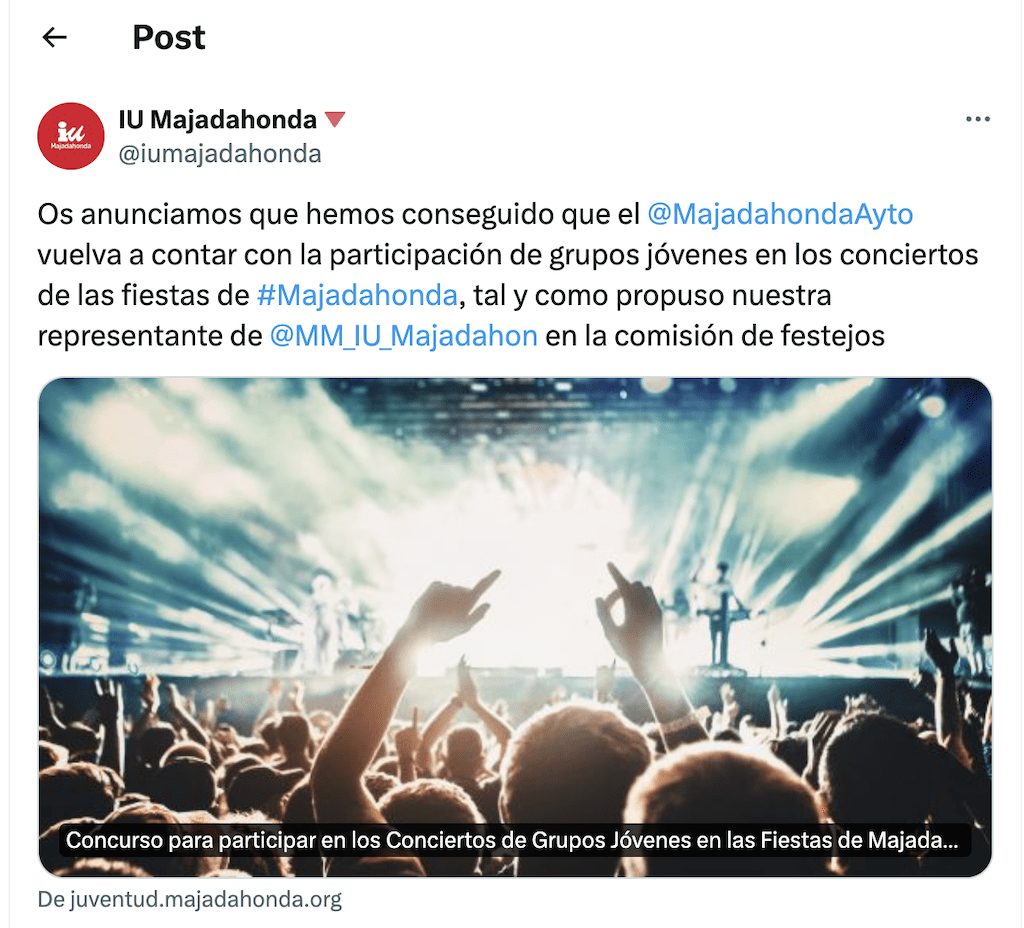
Task: Open the juventud.majadahonda.org source link
Action: click(x=205, y=899)
